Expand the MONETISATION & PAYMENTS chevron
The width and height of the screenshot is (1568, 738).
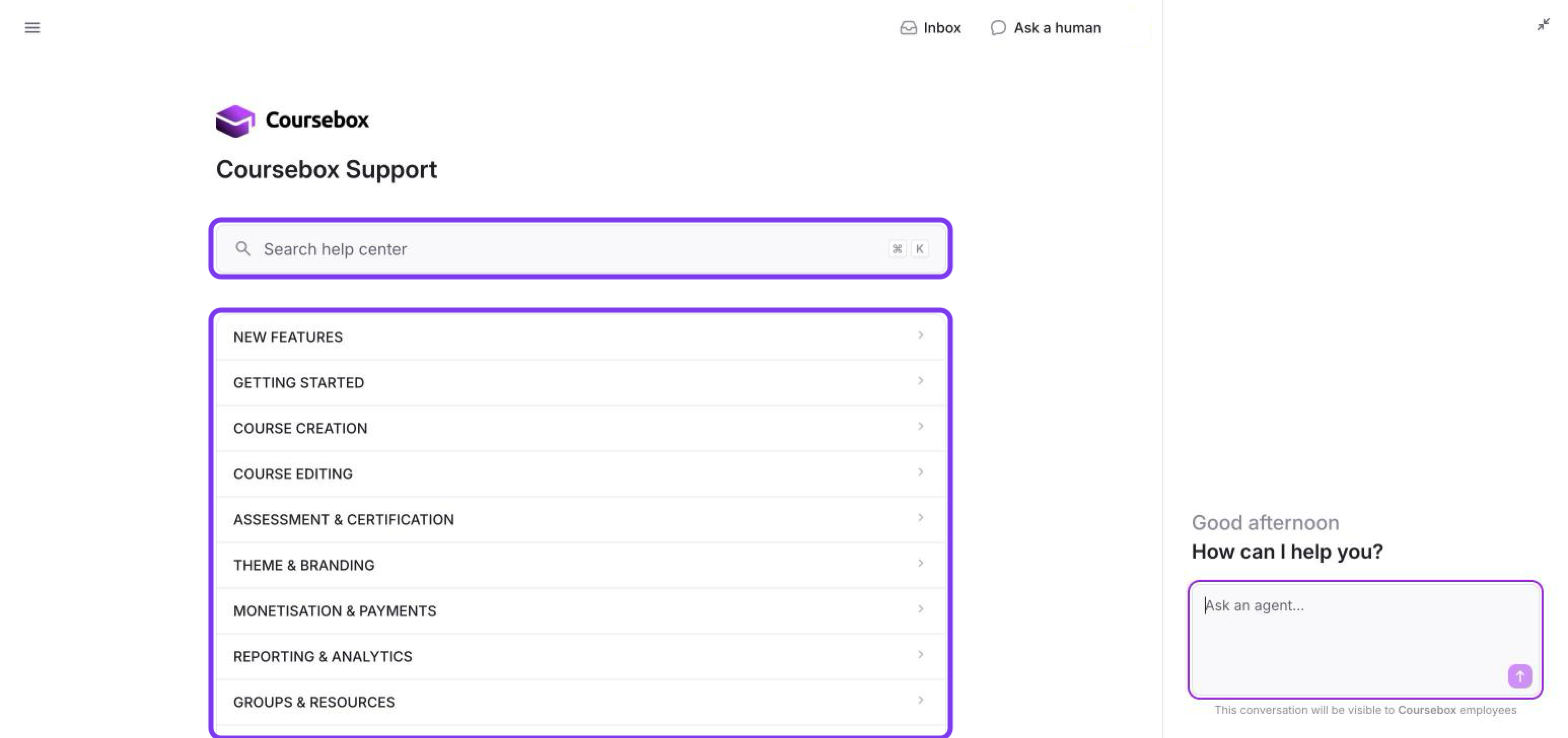pos(920,609)
